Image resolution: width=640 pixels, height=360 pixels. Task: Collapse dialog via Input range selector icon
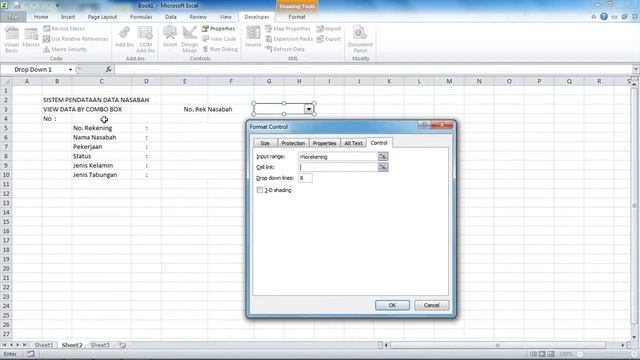tap(383, 157)
